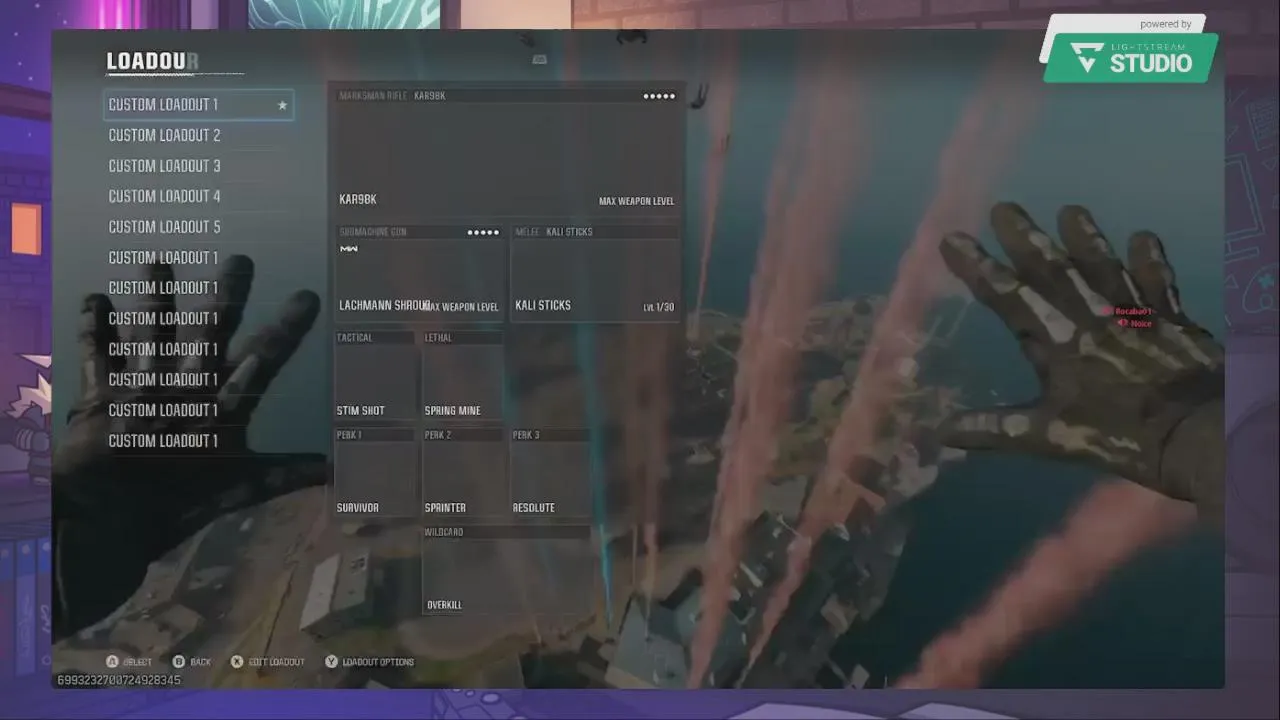The width and height of the screenshot is (1280, 720).
Task: Click the A button Select prompt icon
Action: (113, 662)
